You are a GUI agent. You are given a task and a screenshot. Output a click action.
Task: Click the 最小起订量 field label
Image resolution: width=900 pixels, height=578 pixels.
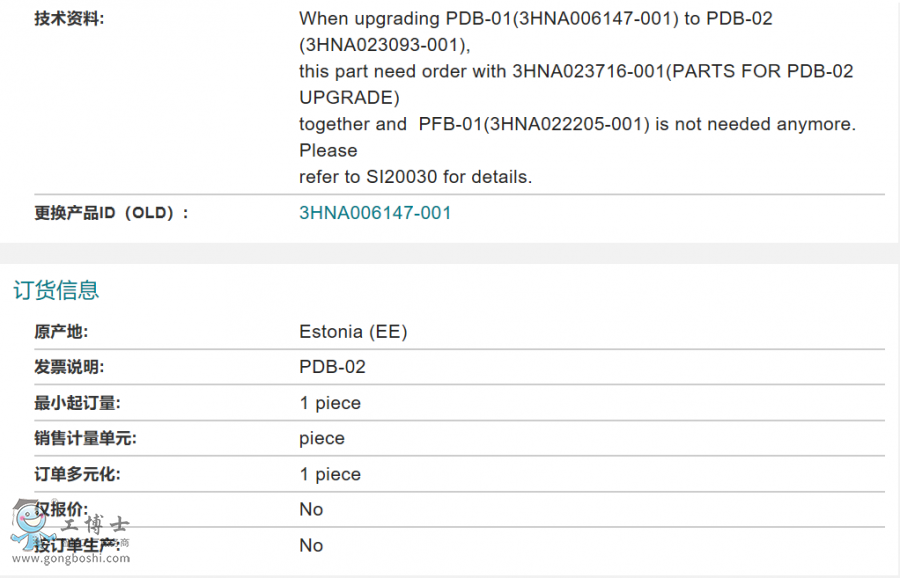coord(77,403)
